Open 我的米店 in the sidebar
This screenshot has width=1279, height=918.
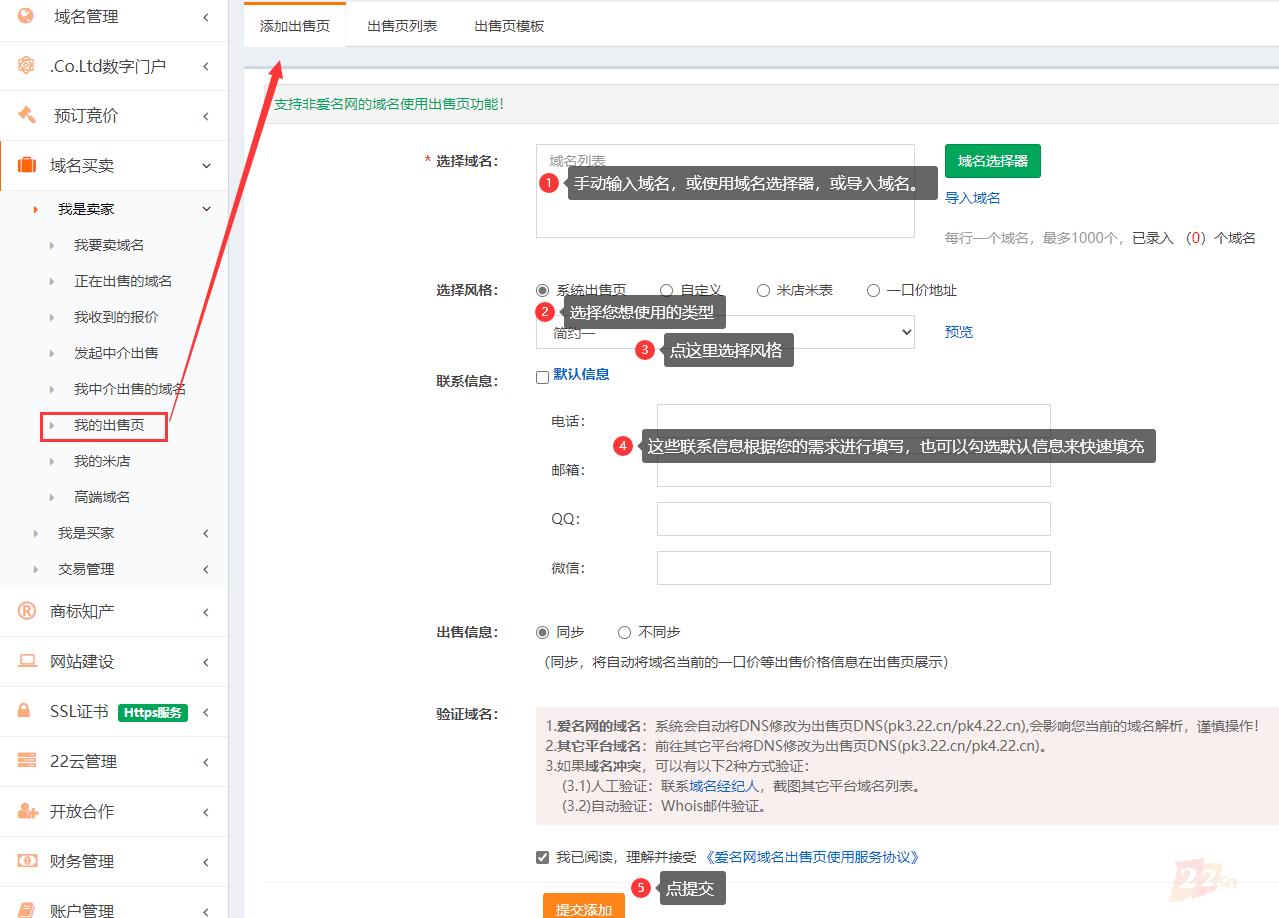(x=102, y=461)
